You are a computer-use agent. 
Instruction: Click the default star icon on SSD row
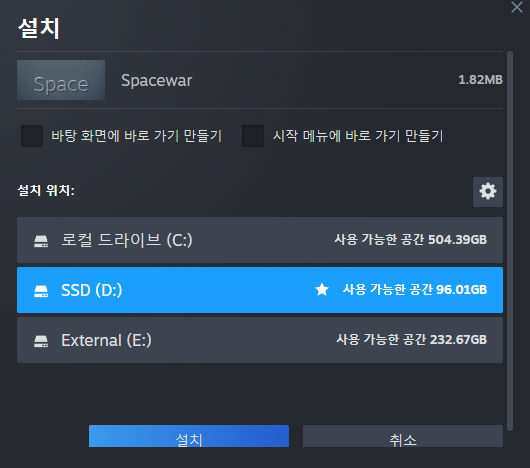(x=322, y=290)
